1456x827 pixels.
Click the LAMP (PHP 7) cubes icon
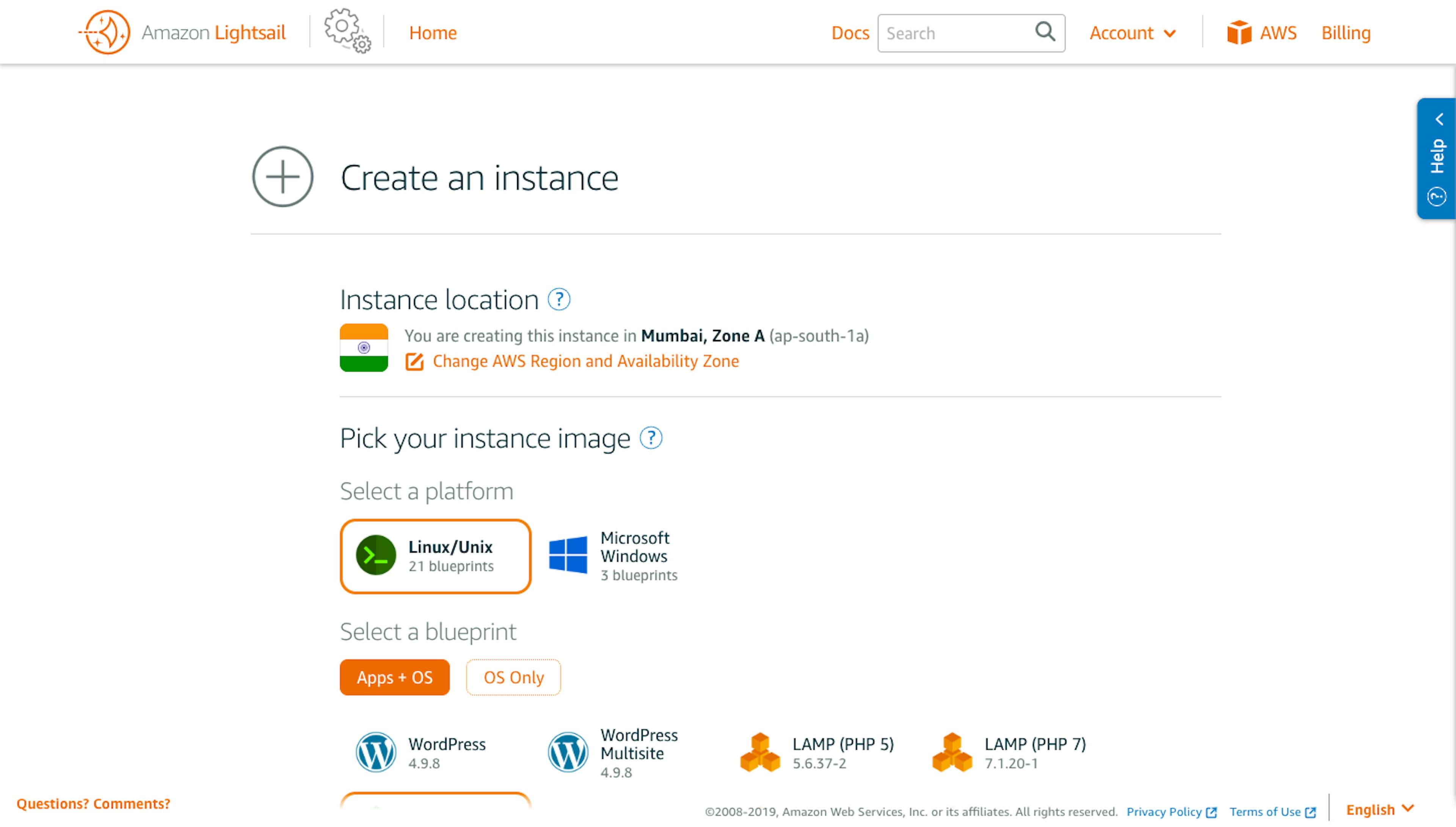[952, 752]
